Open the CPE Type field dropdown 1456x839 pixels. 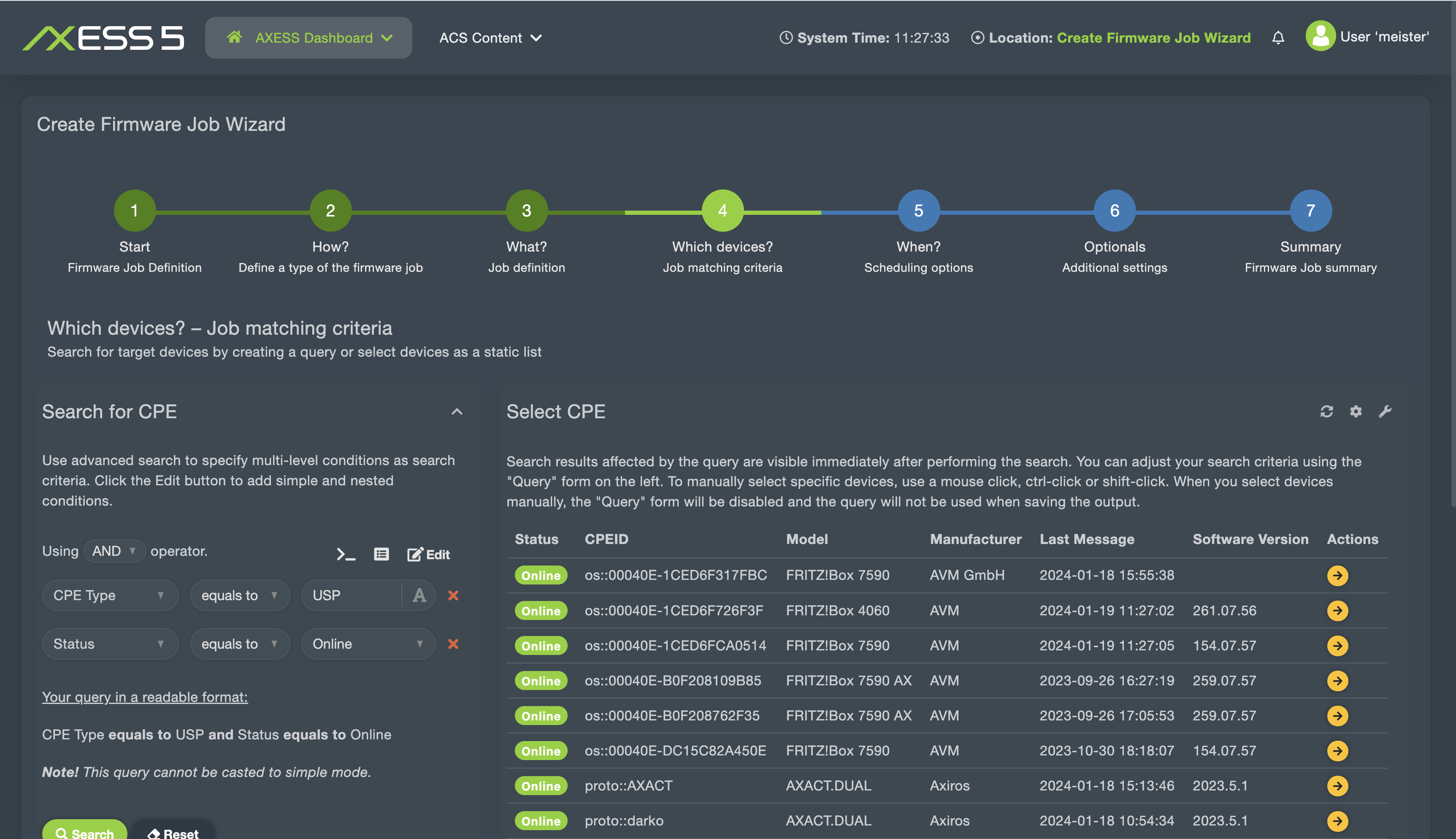[110, 595]
